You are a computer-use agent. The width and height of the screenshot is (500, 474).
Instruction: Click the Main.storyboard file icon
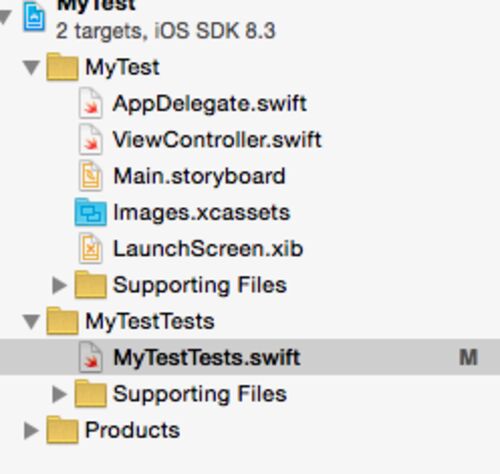click(91, 176)
